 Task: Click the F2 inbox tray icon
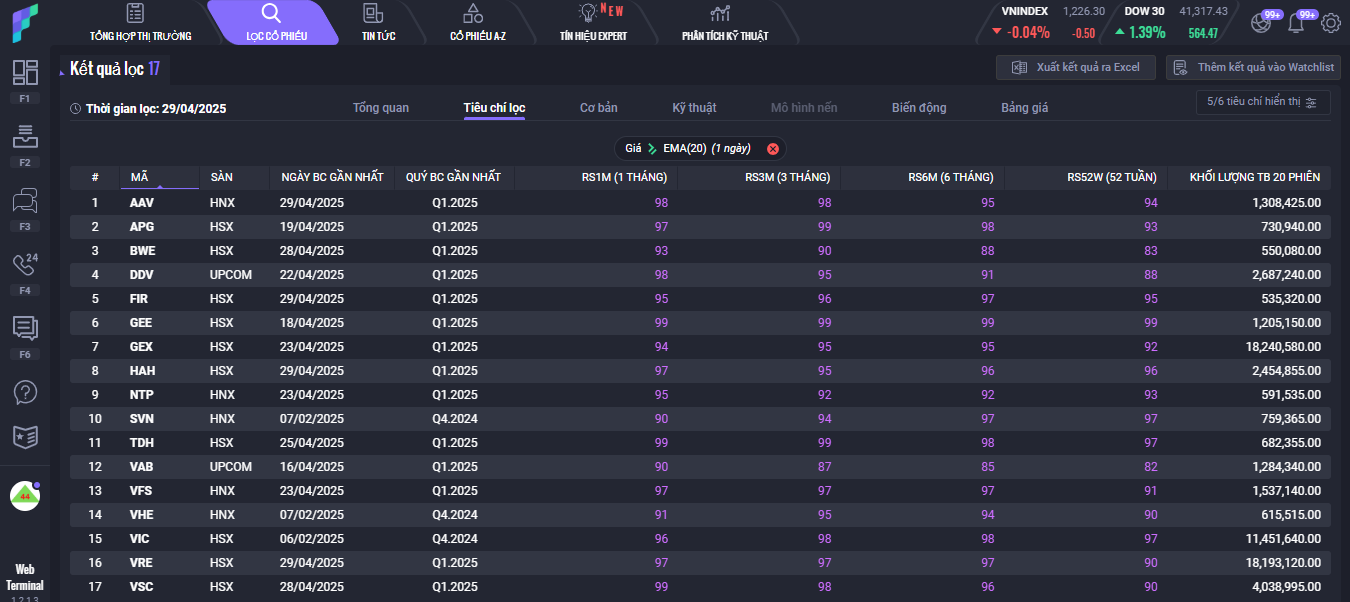[x=25, y=137]
